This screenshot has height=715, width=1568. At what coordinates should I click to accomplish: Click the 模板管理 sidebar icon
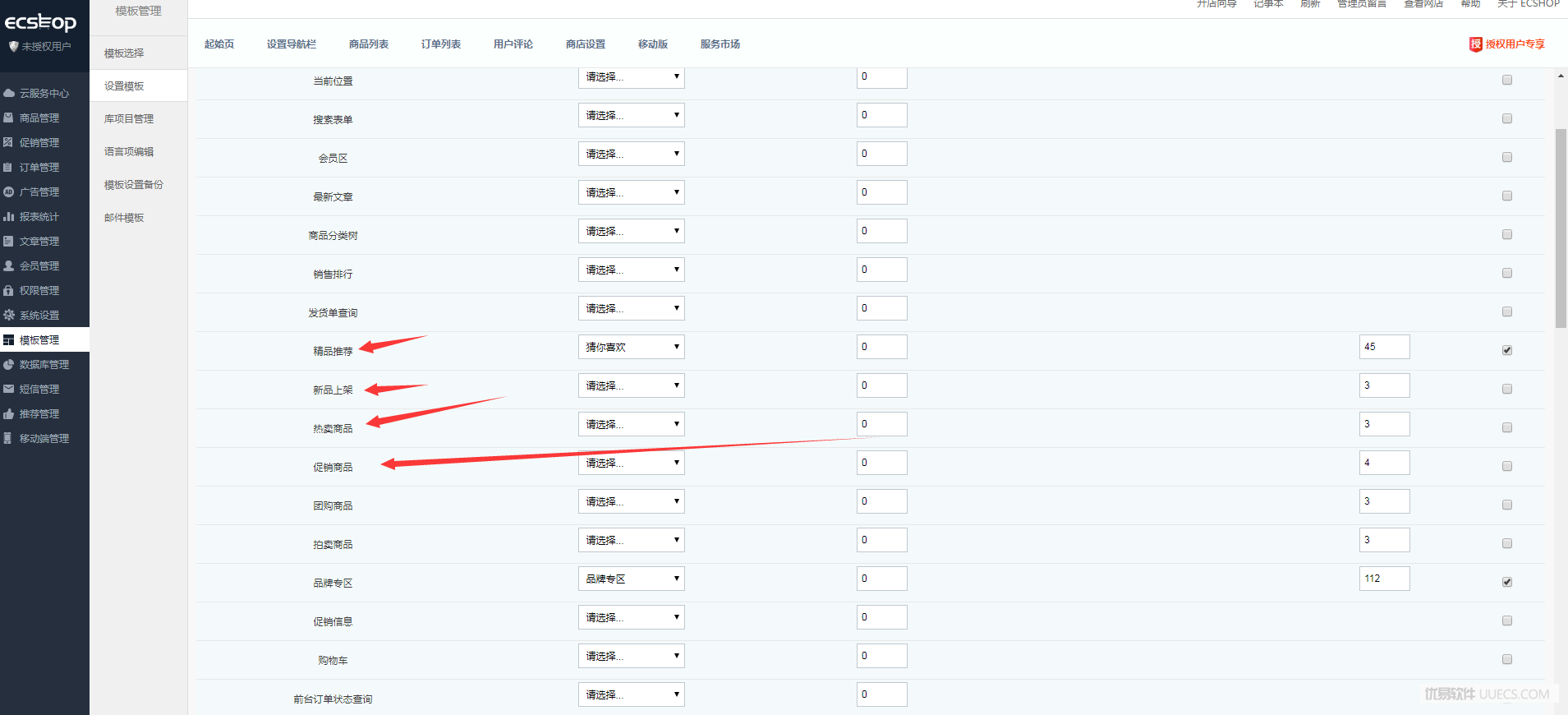9,340
